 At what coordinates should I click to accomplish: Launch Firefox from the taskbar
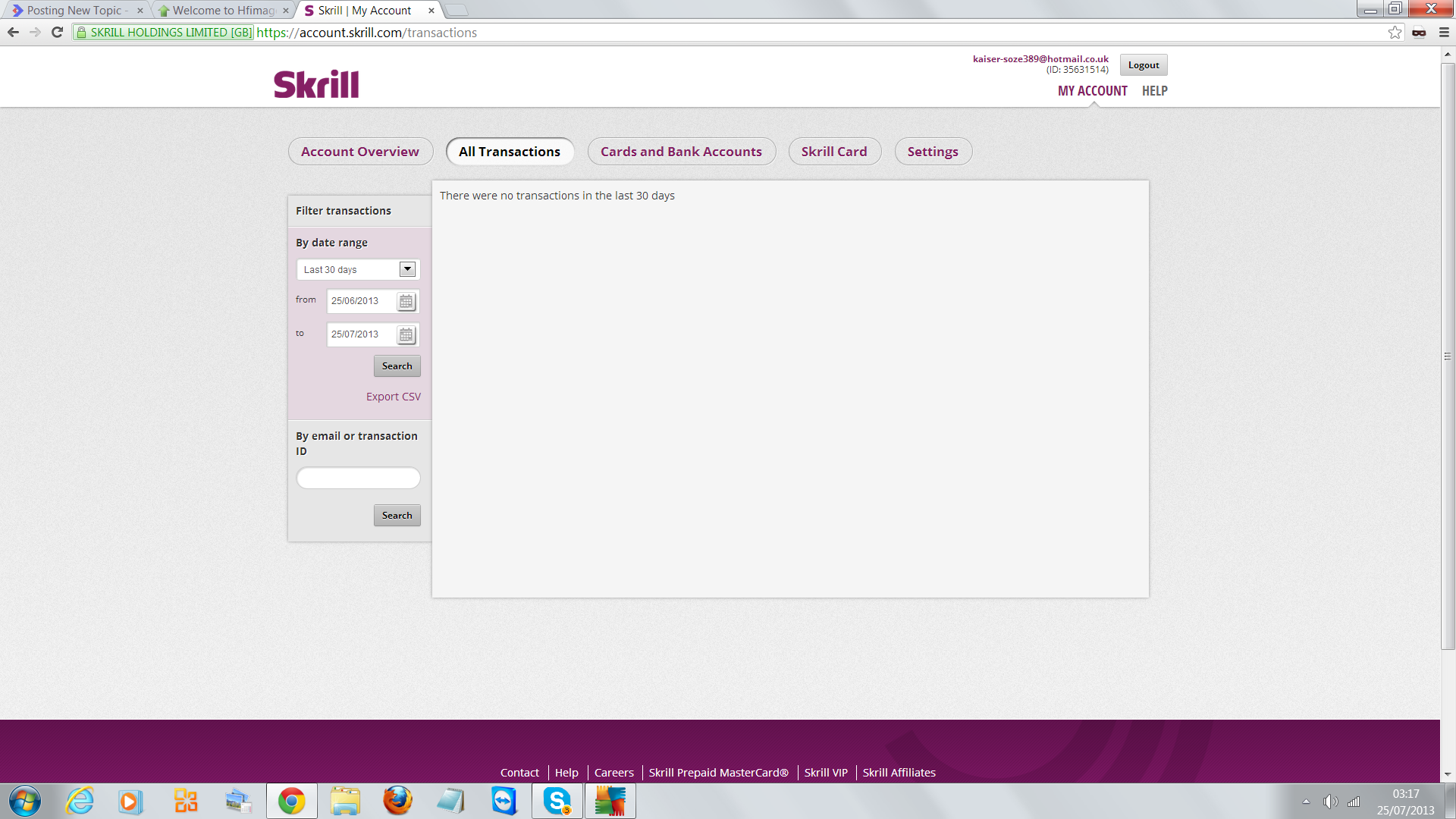pos(397,801)
